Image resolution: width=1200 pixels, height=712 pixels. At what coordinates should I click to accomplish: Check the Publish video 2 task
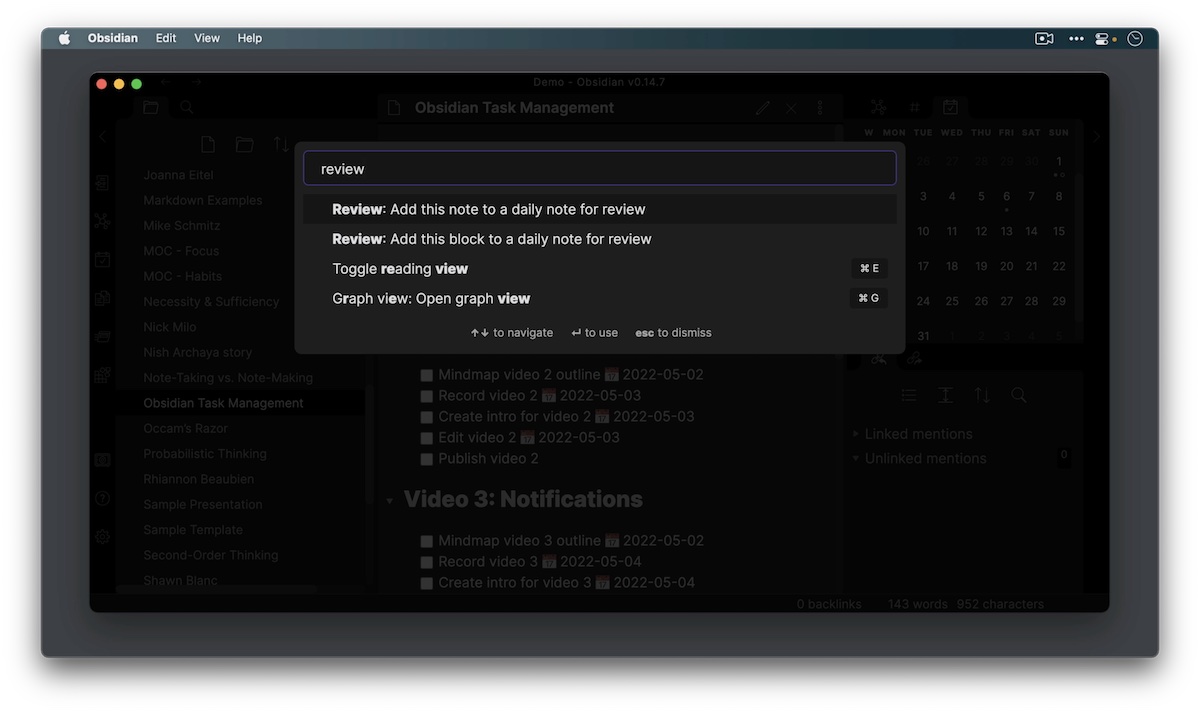point(426,459)
